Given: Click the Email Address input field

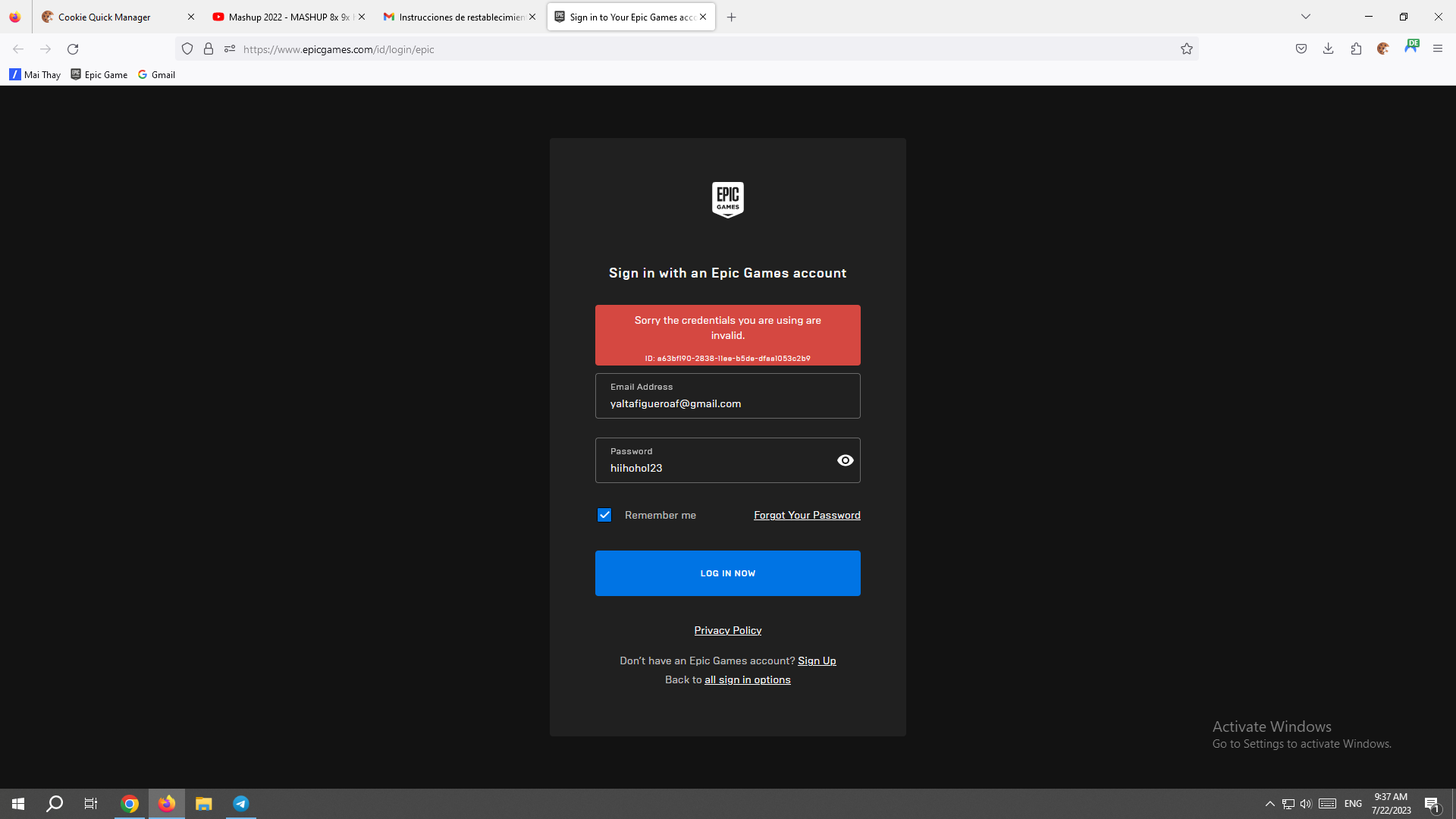Looking at the screenshot, I should click(728, 396).
